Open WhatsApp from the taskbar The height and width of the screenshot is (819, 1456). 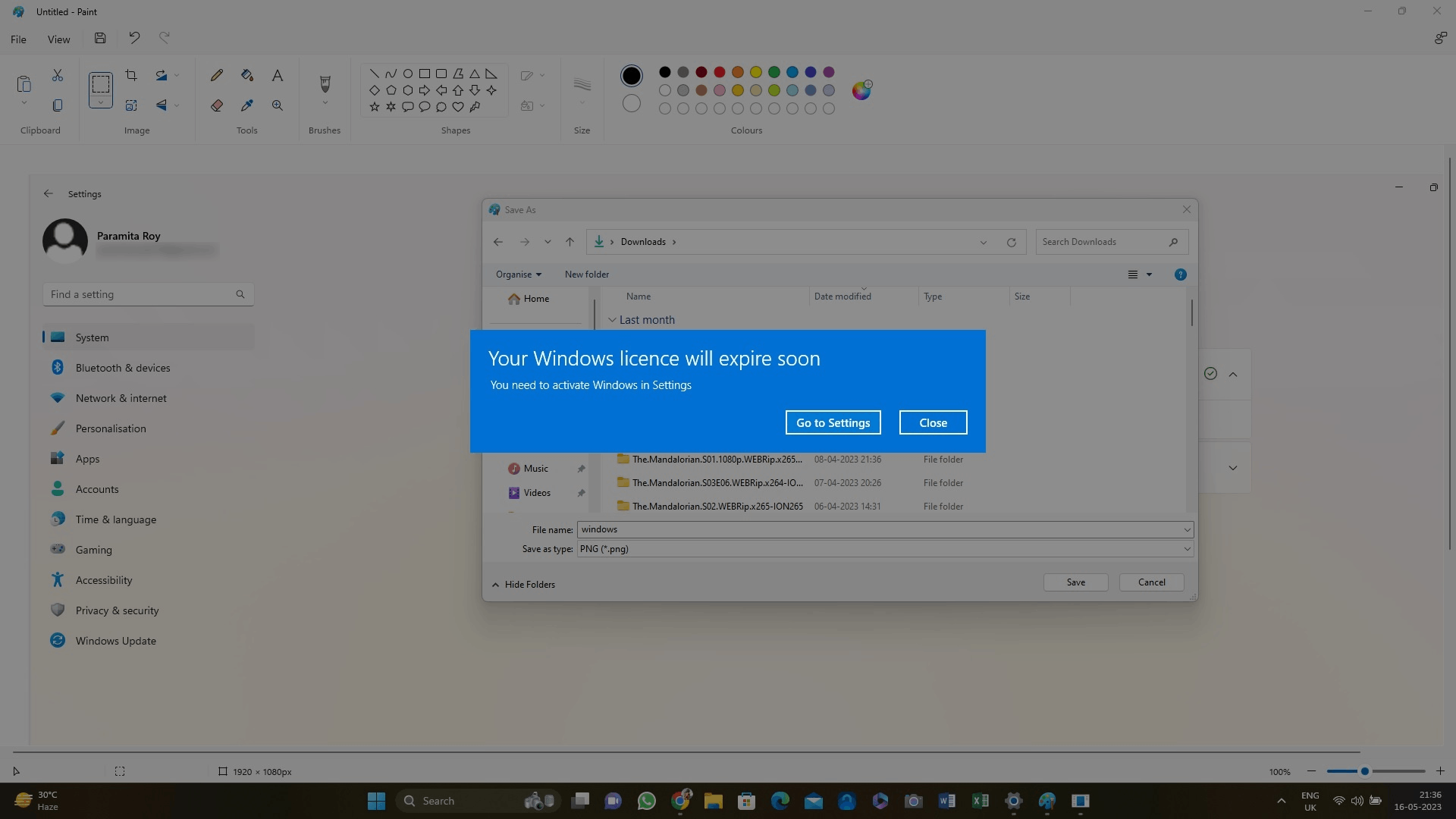point(647,801)
